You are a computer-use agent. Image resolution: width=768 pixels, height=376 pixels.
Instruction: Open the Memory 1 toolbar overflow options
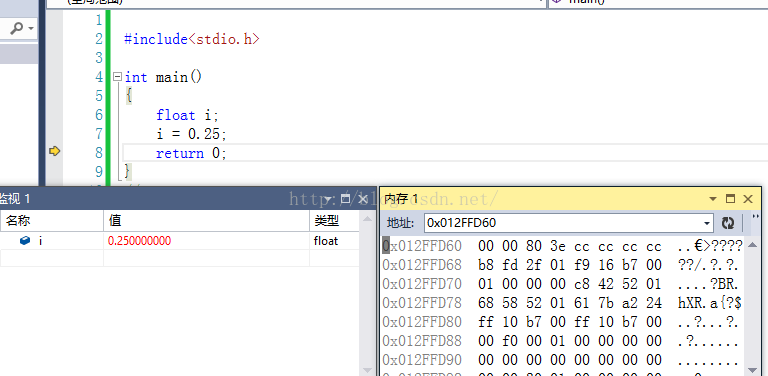pos(756,216)
